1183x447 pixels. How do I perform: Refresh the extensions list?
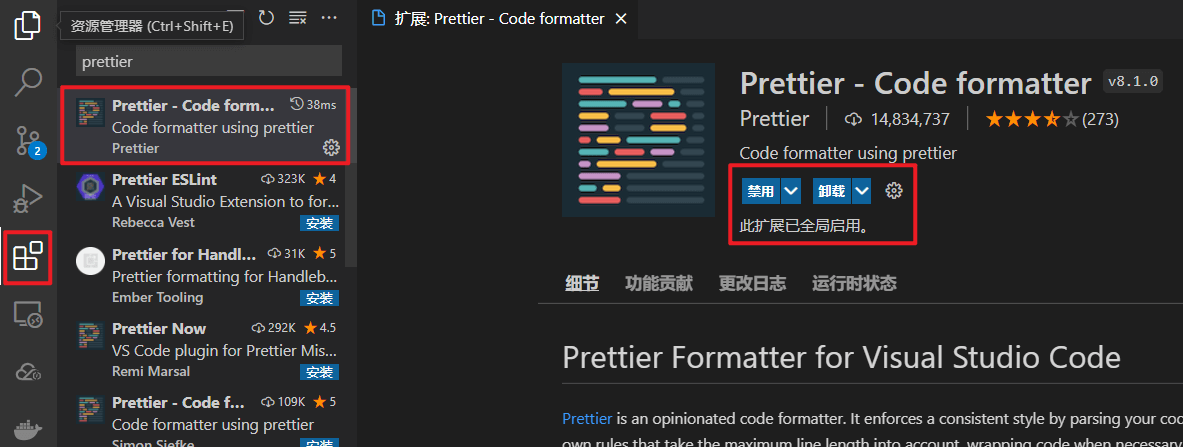(266, 17)
